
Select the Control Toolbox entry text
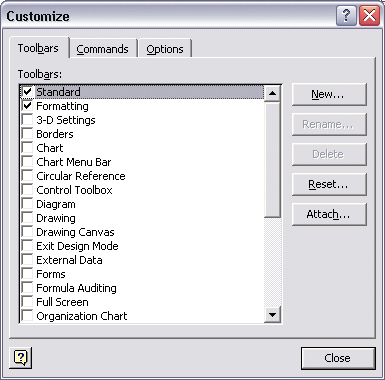[x=74, y=190]
